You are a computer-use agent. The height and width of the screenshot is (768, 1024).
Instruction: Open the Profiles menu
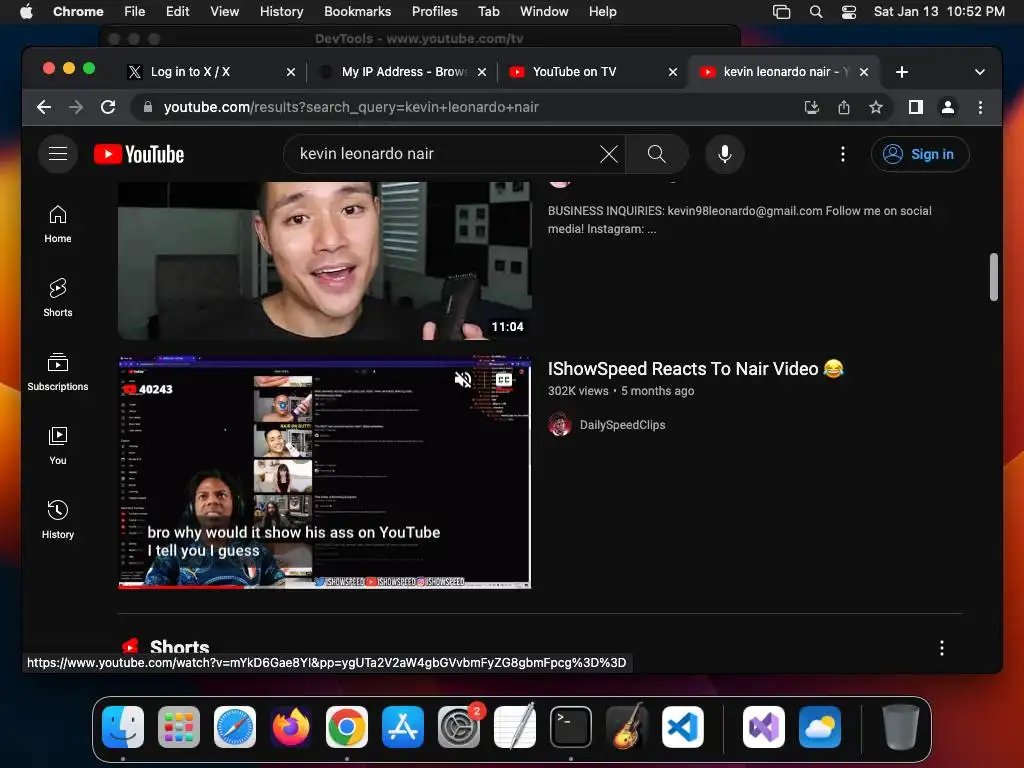(434, 11)
